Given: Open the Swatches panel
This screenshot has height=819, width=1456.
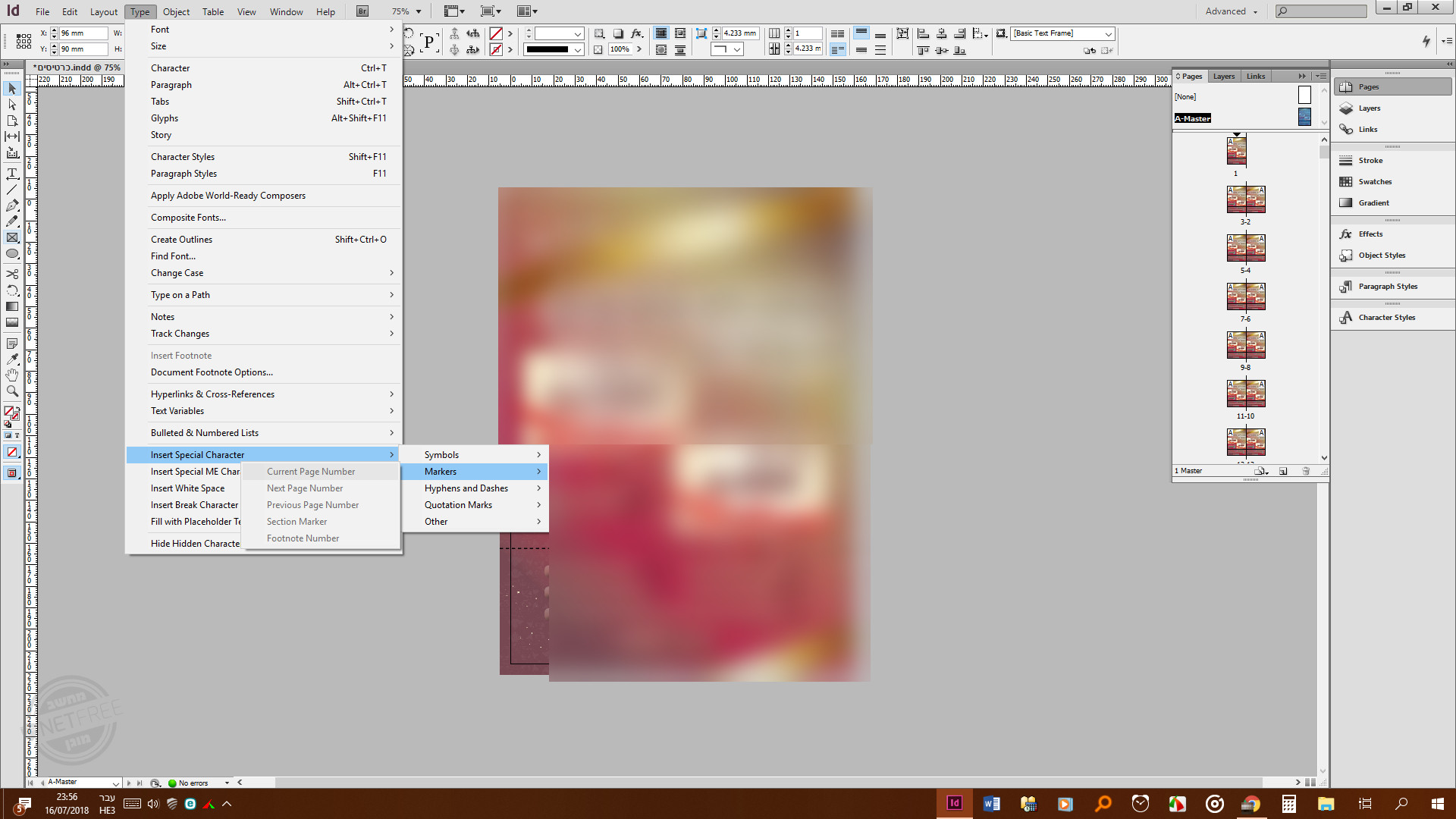Looking at the screenshot, I should [1374, 182].
